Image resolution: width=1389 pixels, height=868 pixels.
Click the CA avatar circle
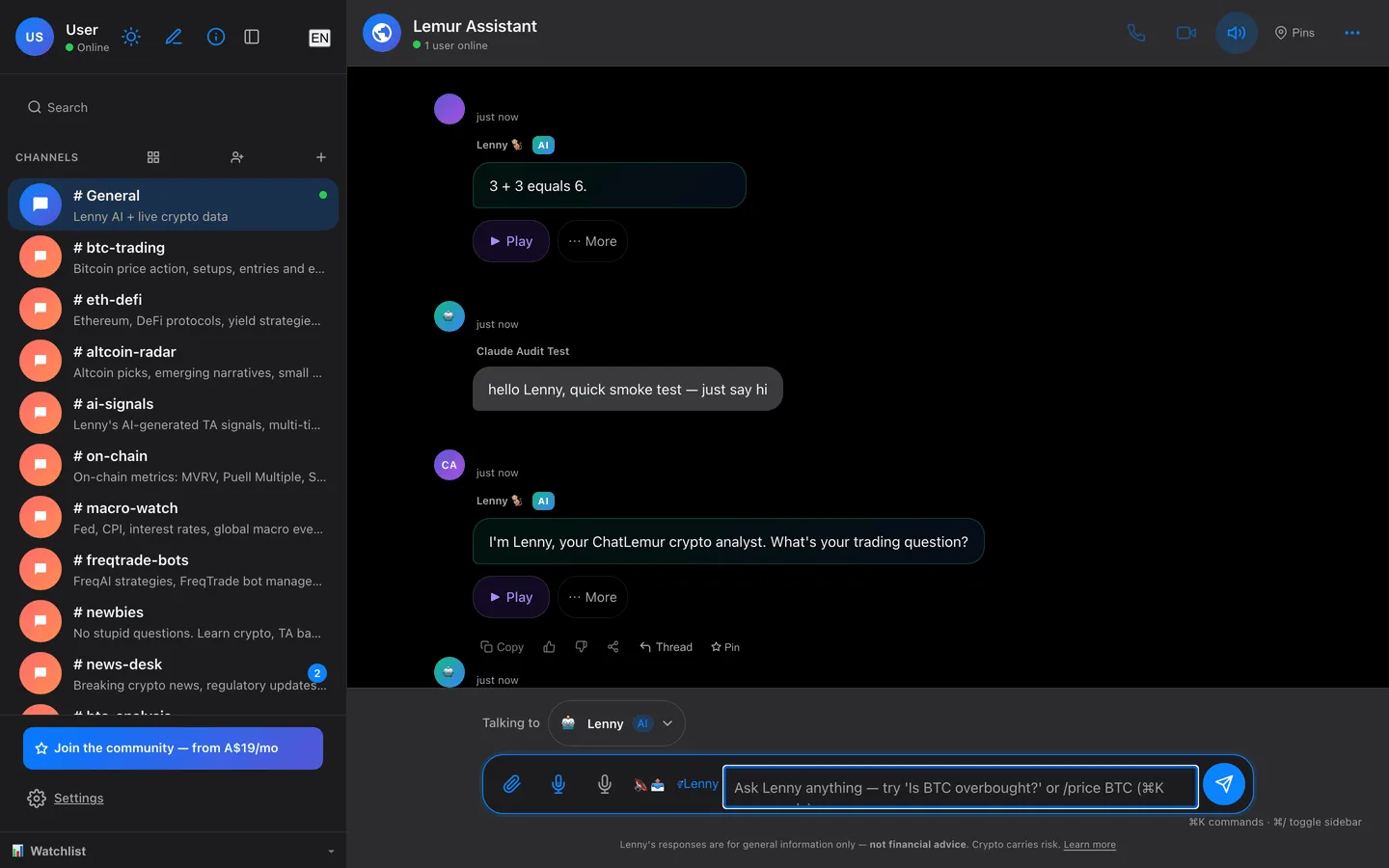pos(449,465)
